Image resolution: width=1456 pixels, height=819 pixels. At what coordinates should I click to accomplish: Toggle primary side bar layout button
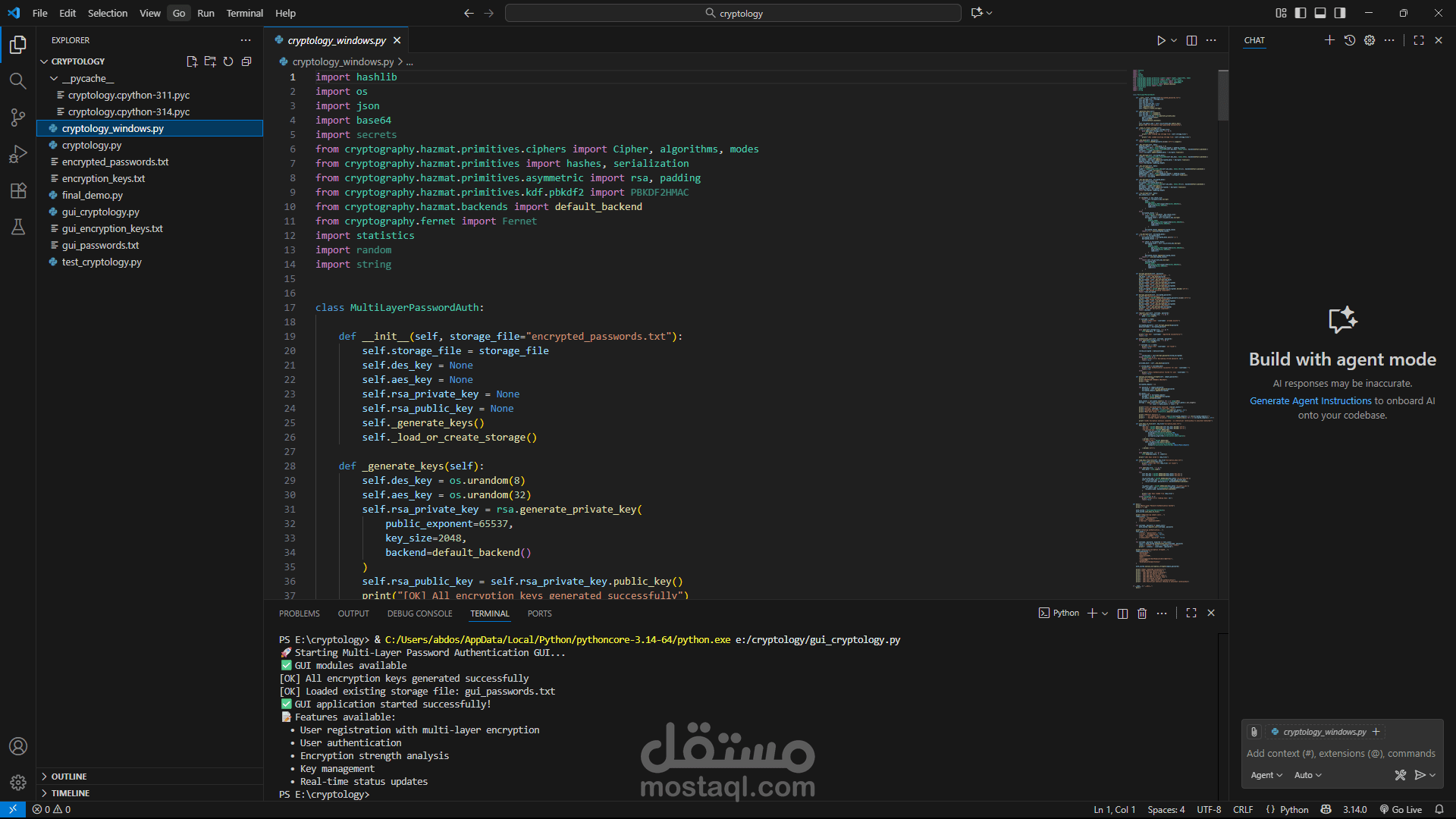[1301, 13]
